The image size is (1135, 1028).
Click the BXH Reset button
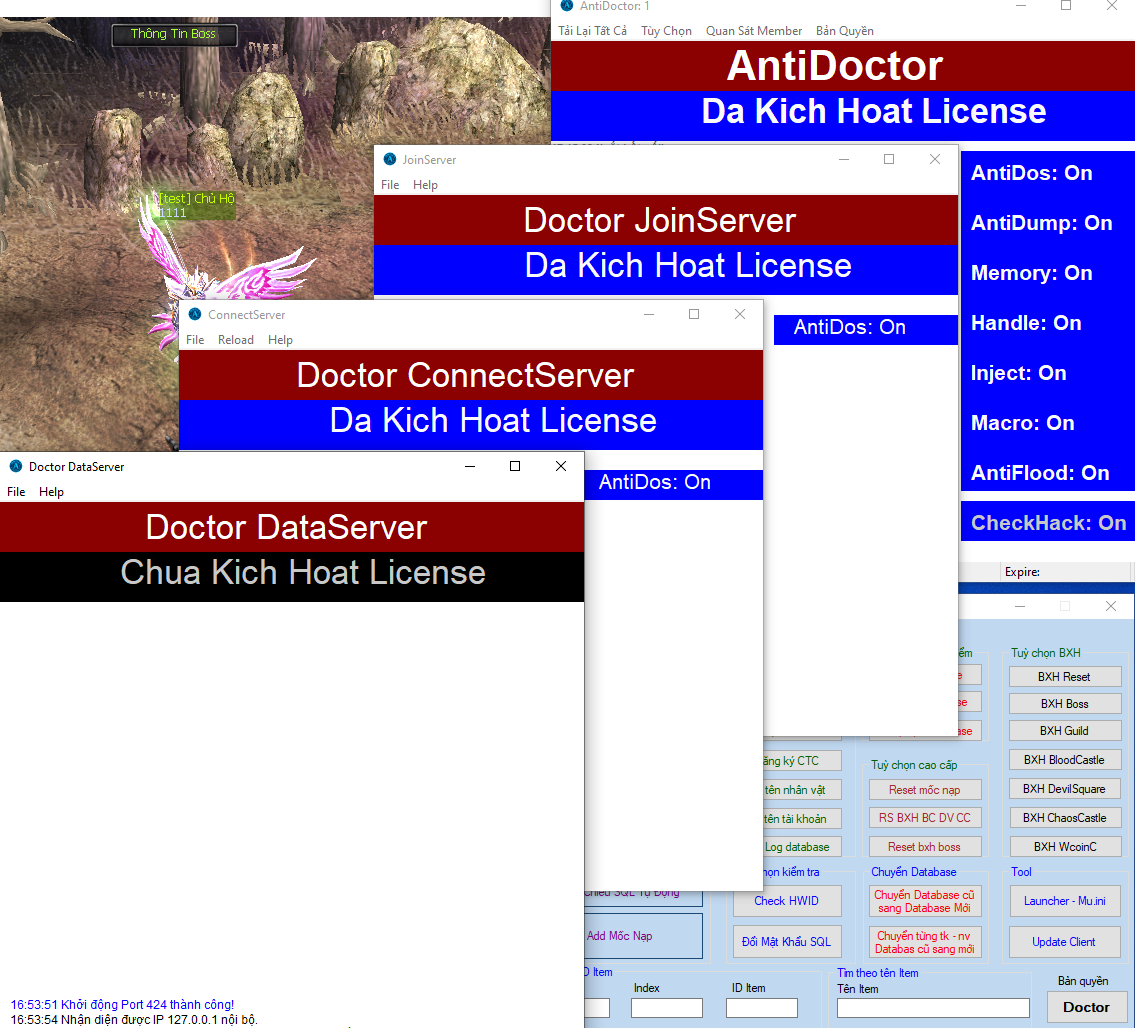tap(1064, 677)
